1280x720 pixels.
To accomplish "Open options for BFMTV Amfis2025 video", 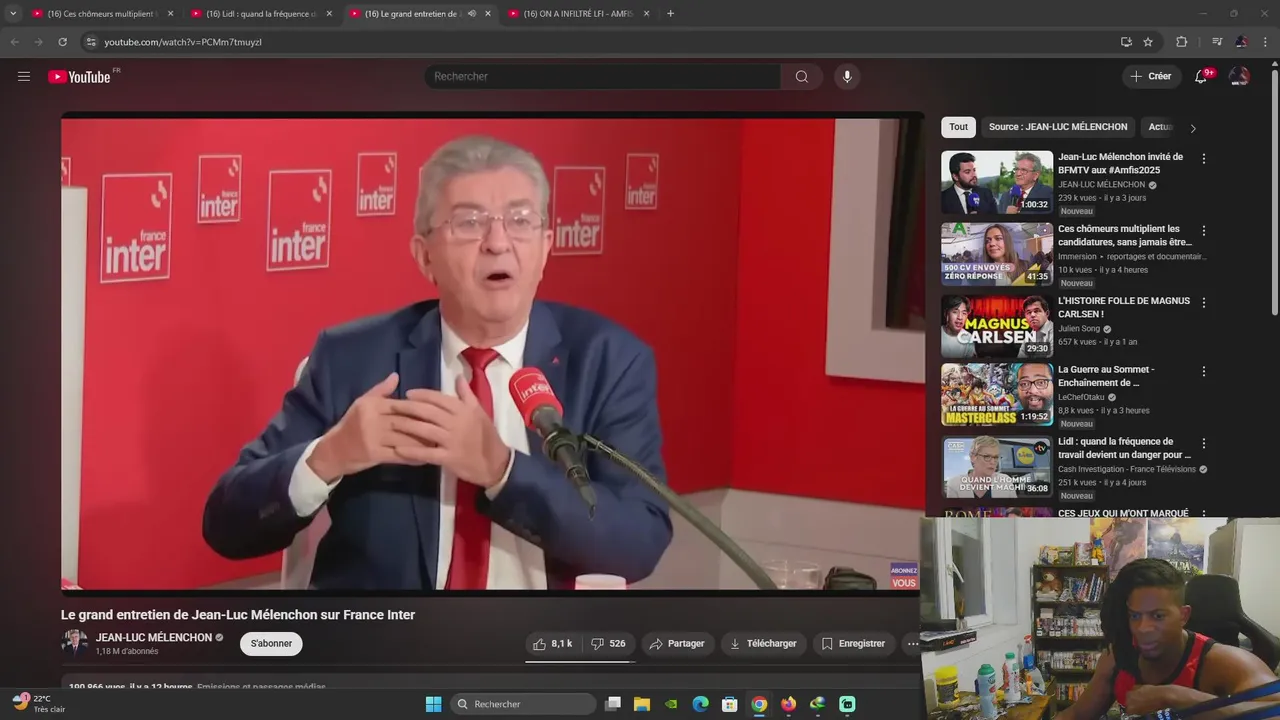I will 1204,158.
